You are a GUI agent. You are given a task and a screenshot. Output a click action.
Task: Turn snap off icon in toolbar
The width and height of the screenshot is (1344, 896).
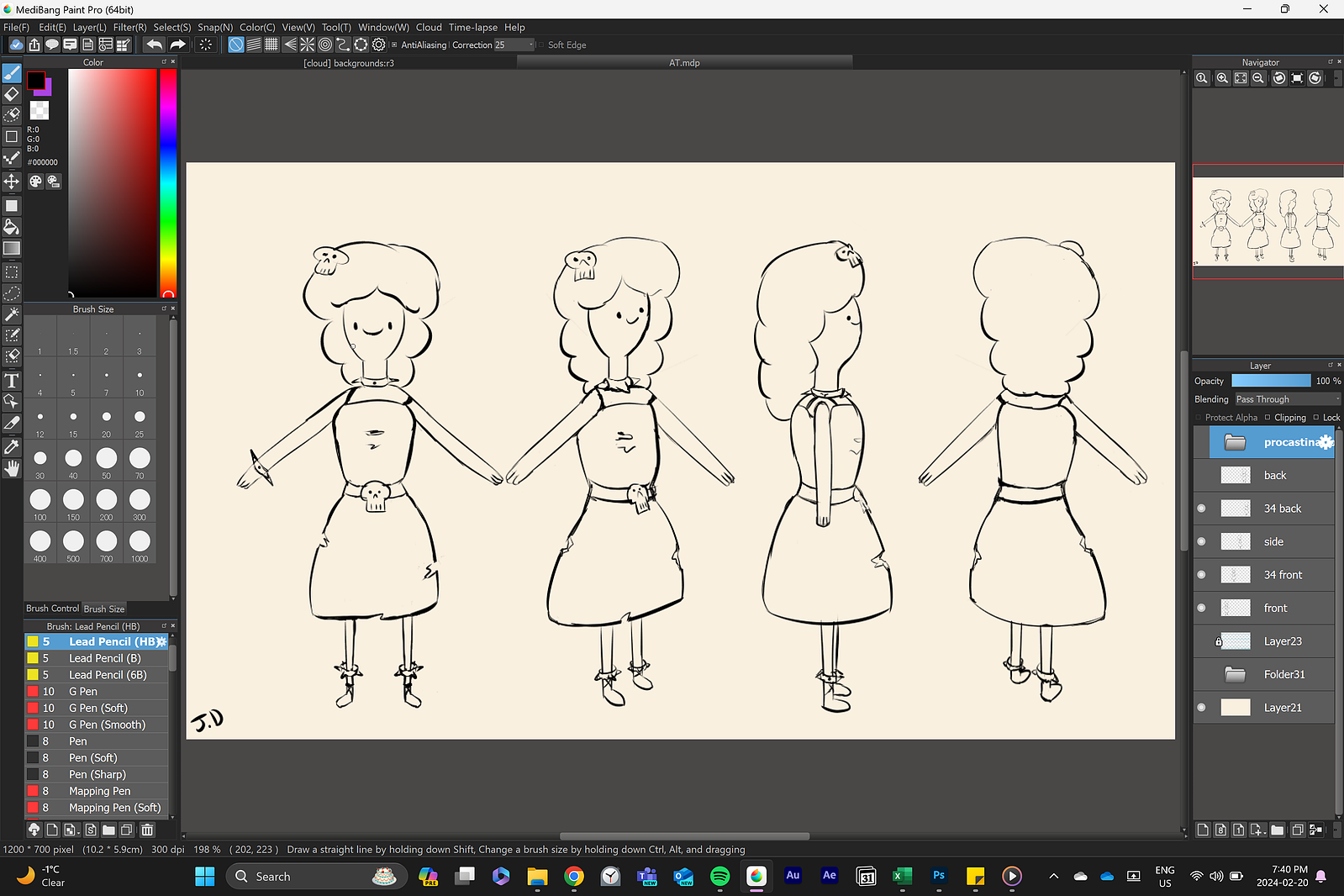[236, 45]
